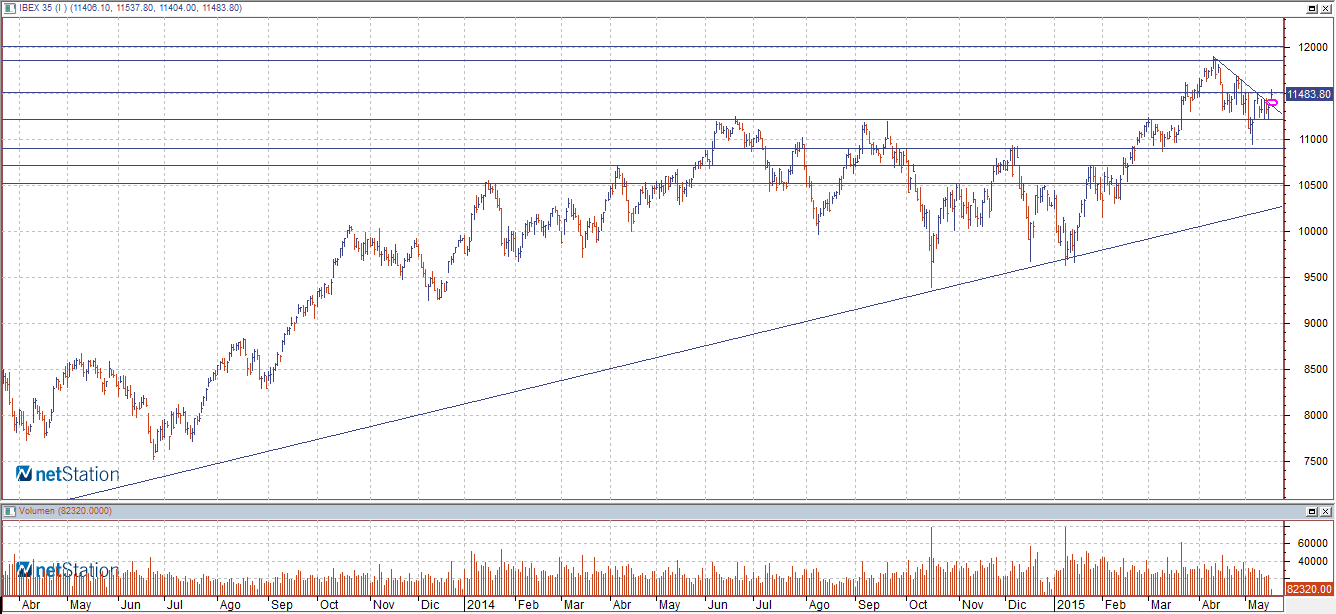Click the Volumen panel icon
1336x614 pixels.
tap(9, 511)
